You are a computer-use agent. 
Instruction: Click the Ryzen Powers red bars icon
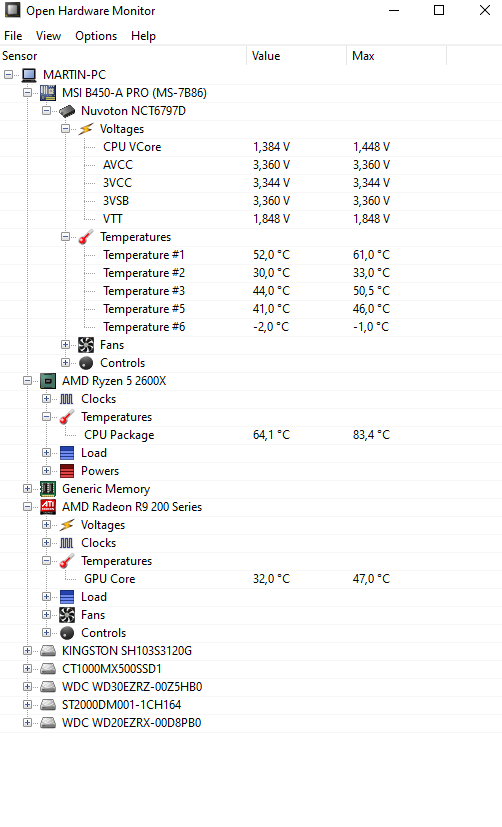coord(67,471)
